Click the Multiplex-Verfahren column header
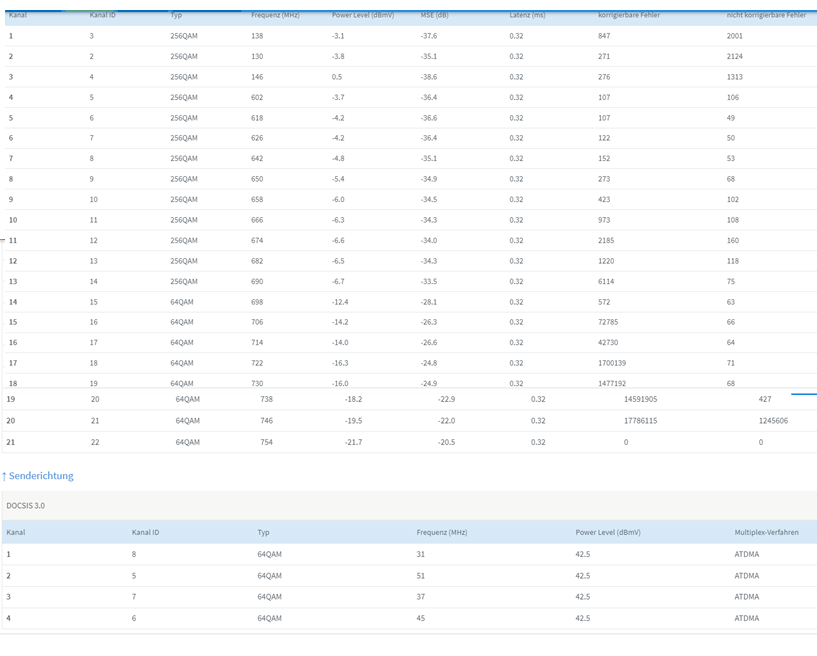 pyautogui.click(x=766, y=533)
